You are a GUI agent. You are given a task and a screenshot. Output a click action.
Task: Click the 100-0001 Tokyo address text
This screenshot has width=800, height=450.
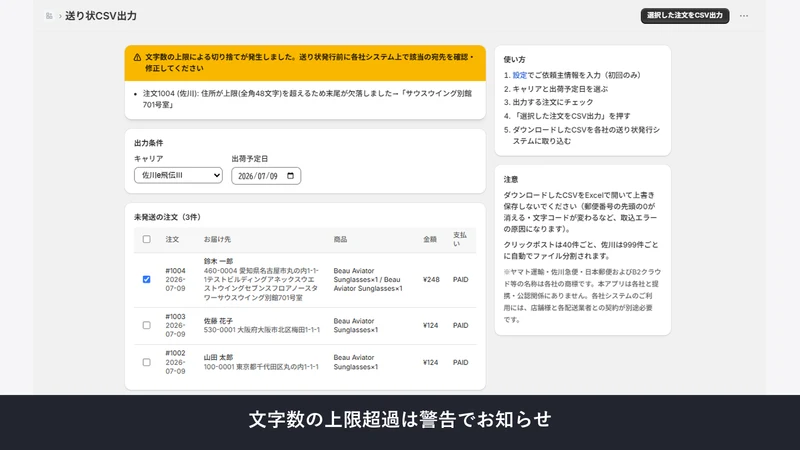pos(261,367)
